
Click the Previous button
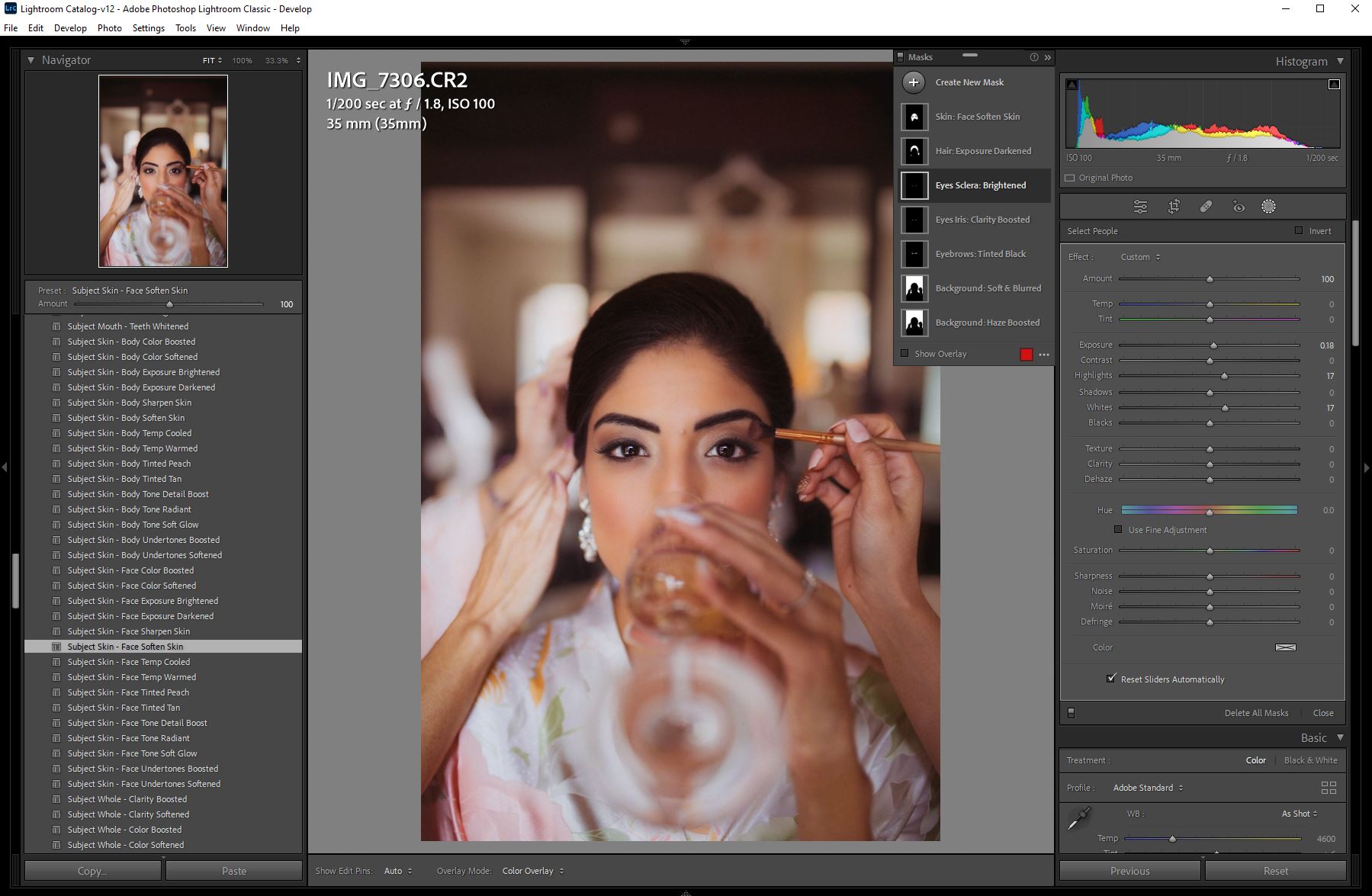[1129, 871]
